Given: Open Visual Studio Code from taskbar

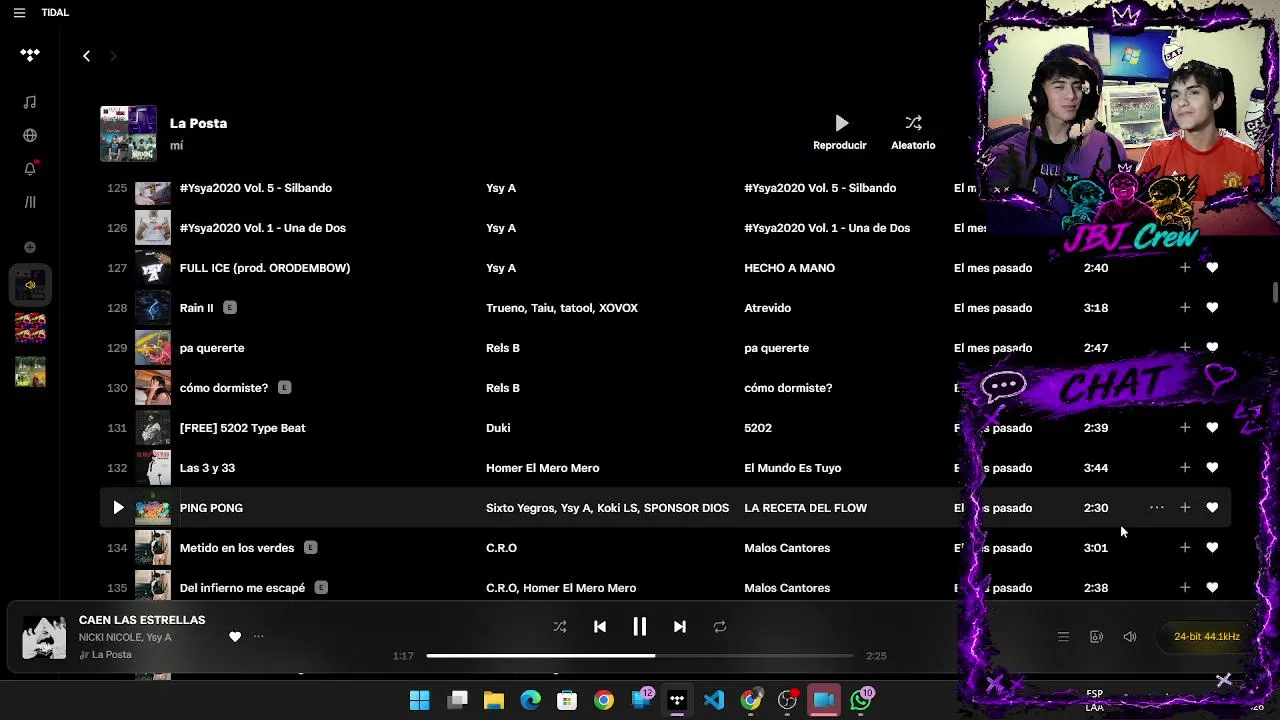Looking at the screenshot, I should 714,700.
